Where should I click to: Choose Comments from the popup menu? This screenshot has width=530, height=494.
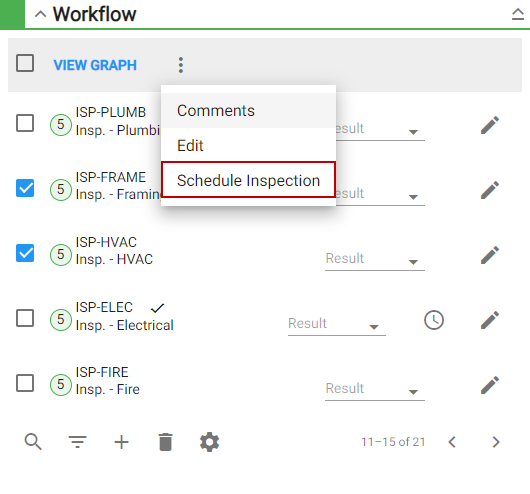pyautogui.click(x=248, y=111)
